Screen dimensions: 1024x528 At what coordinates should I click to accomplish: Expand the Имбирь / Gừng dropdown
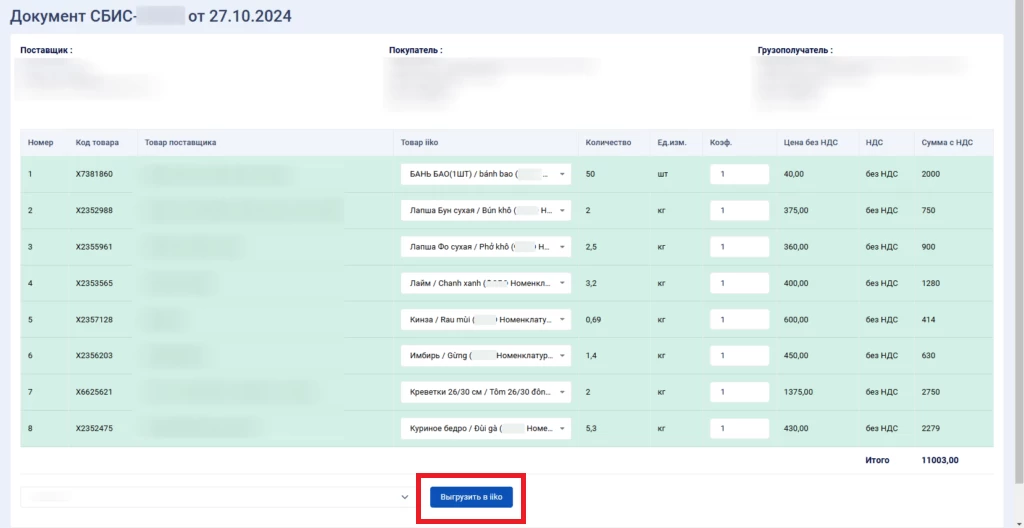click(x=485, y=356)
